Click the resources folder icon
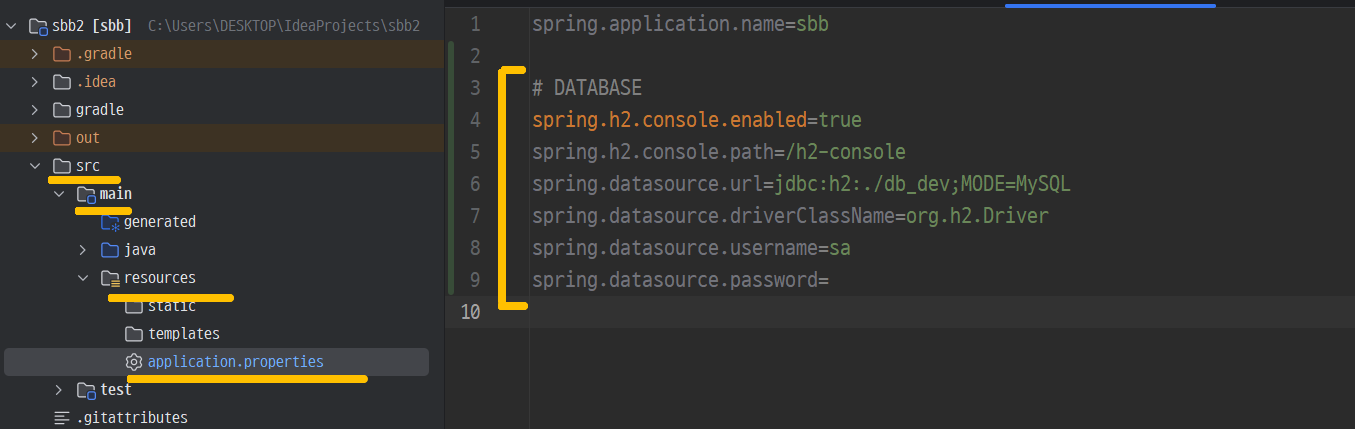The height and width of the screenshot is (429, 1355). pos(110,278)
